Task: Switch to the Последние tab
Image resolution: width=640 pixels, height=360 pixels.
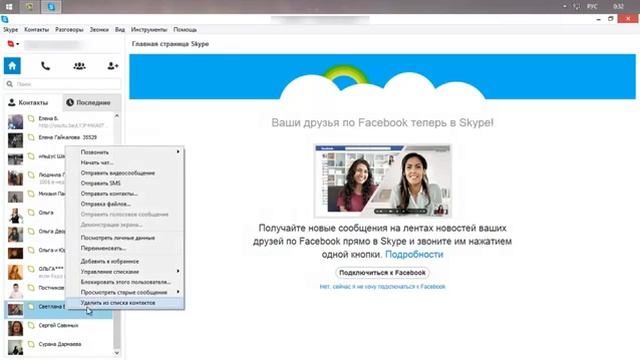Action: 91,102
